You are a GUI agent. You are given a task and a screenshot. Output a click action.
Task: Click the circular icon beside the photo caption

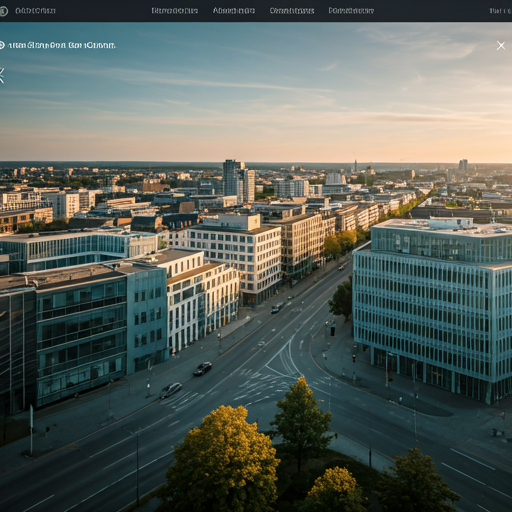(x=2, y=45)
